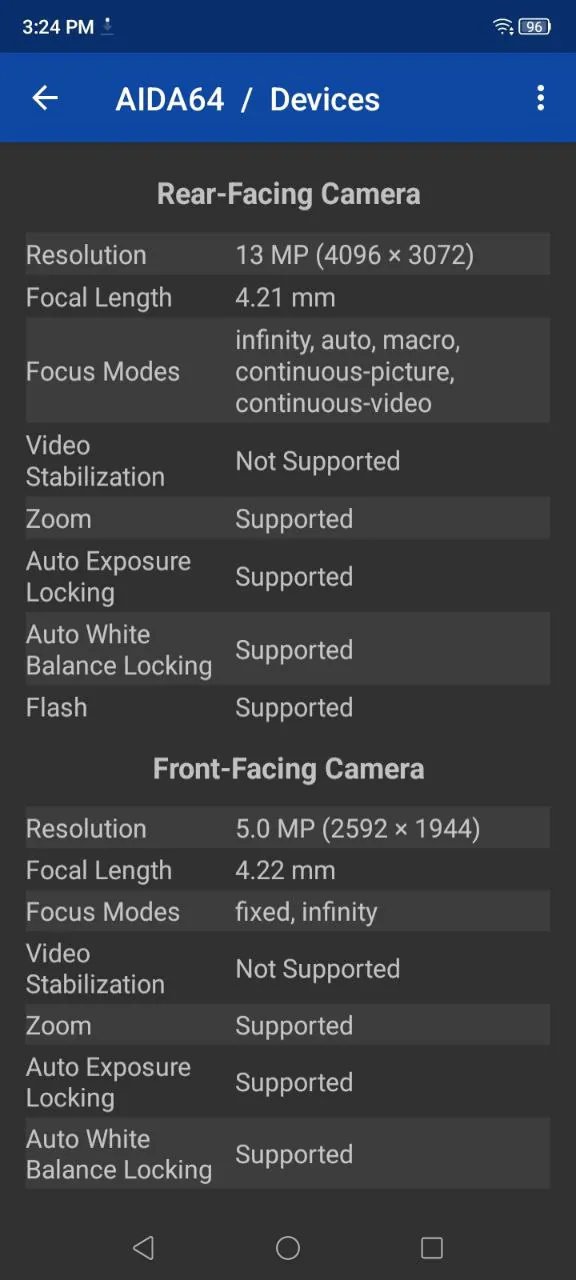Screen dimensions: 576x1280
Task: Tap the download arrow in status bar
Action: [x=108, y=27]
